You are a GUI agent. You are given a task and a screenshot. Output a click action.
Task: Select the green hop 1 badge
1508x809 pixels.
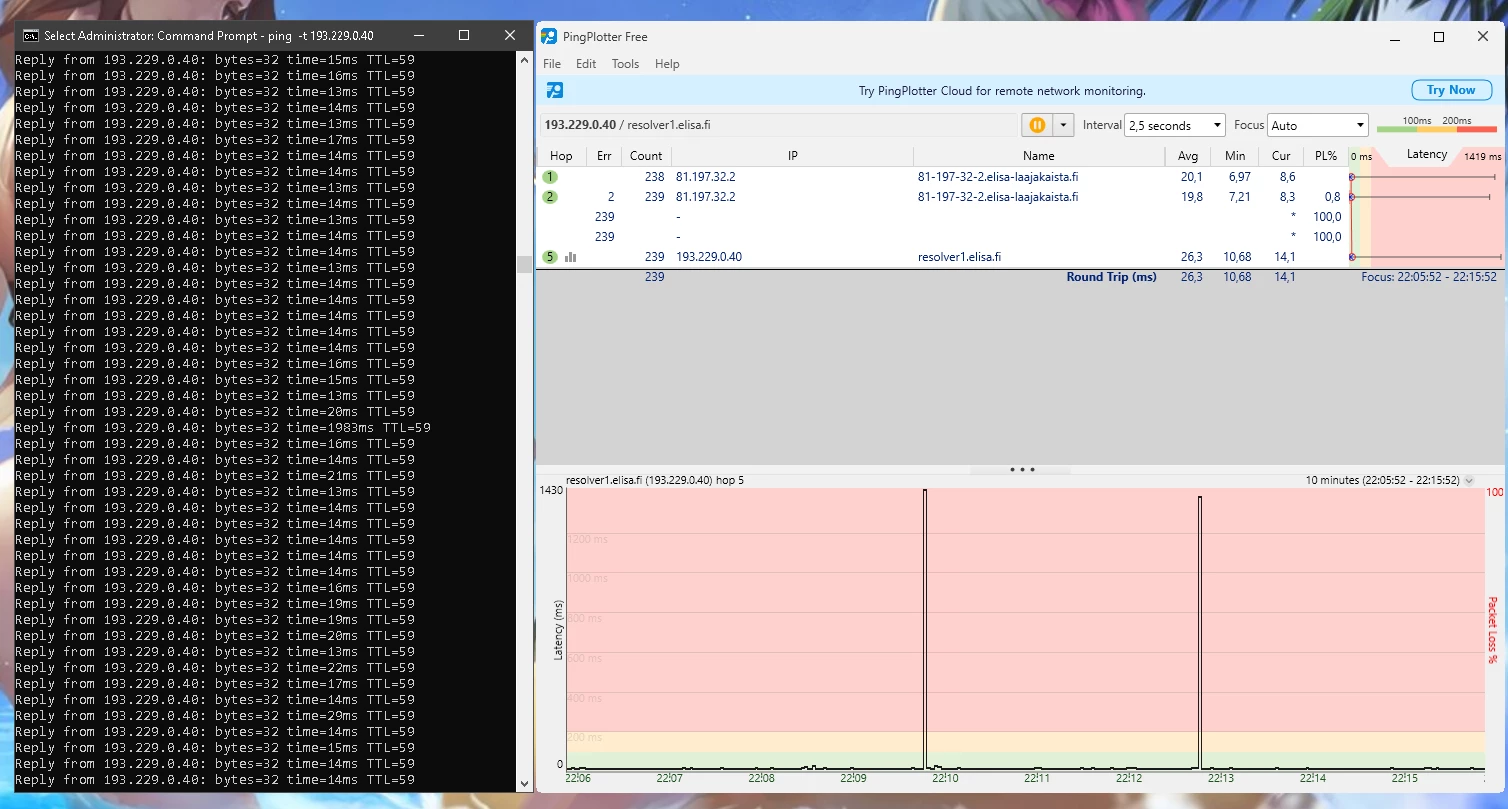pyautogui.click(x=550, y=177)
